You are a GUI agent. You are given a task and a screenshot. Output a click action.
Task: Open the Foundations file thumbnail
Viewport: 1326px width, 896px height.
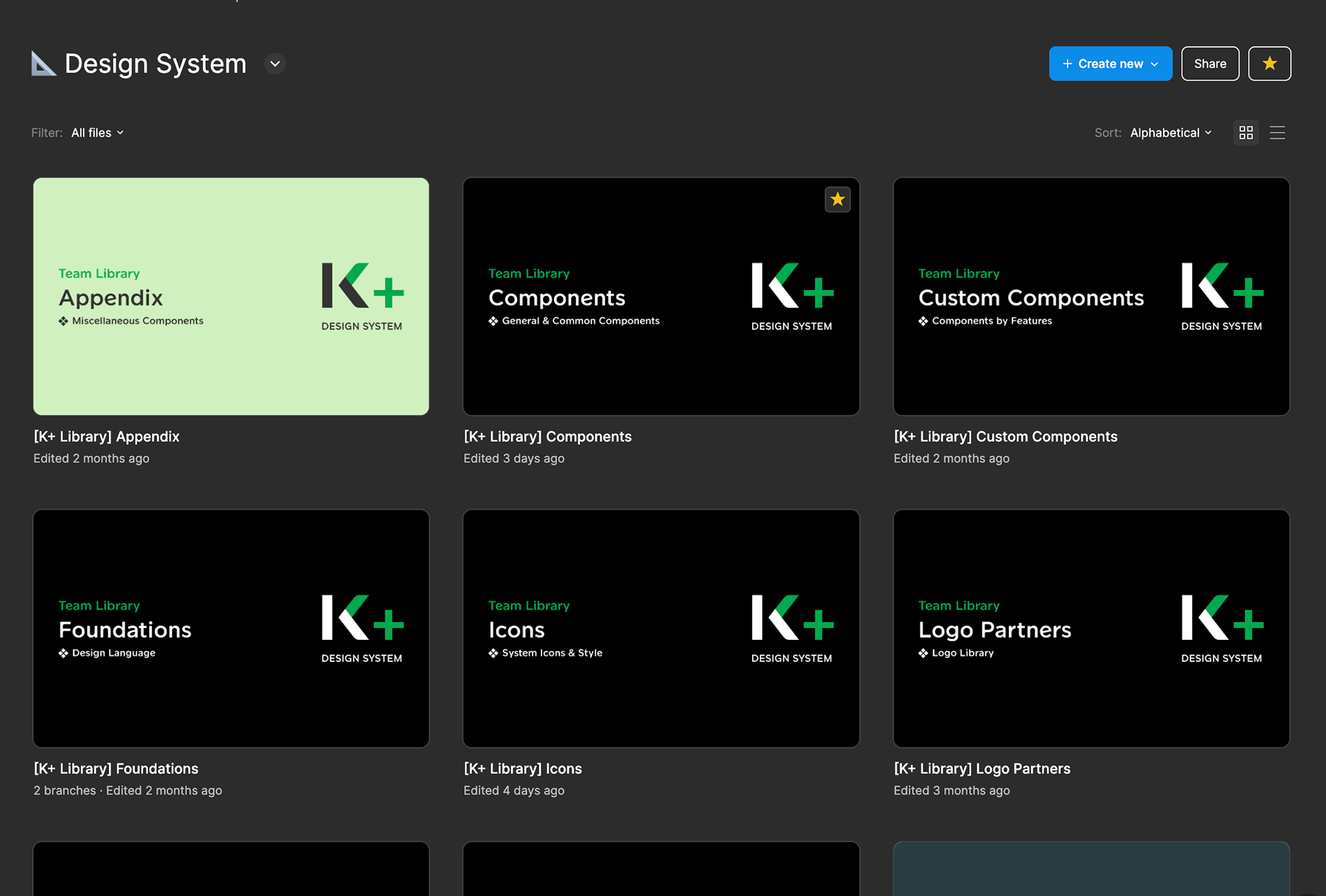click(x=231, y=628)
